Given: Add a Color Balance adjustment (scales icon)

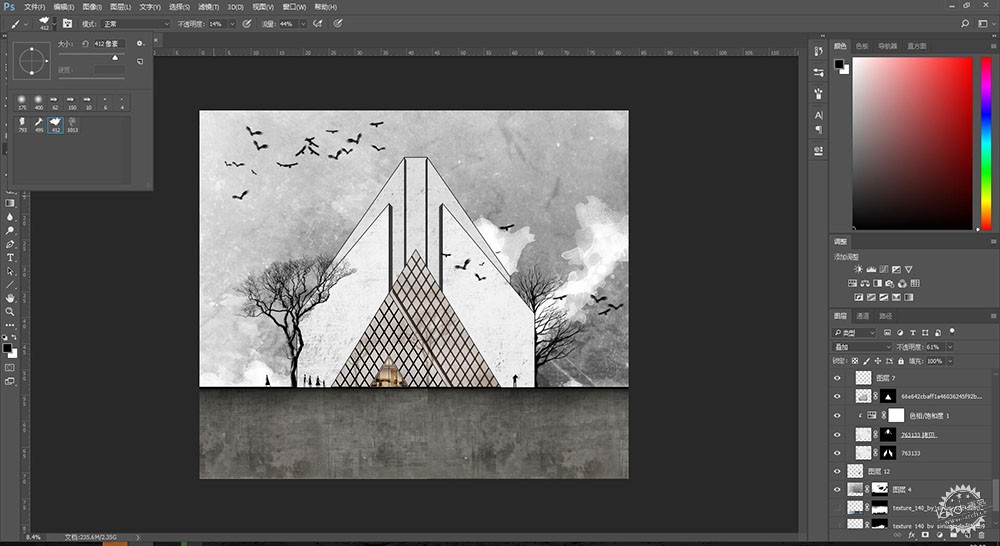Looking at the screenshot, I should [865, 283].
